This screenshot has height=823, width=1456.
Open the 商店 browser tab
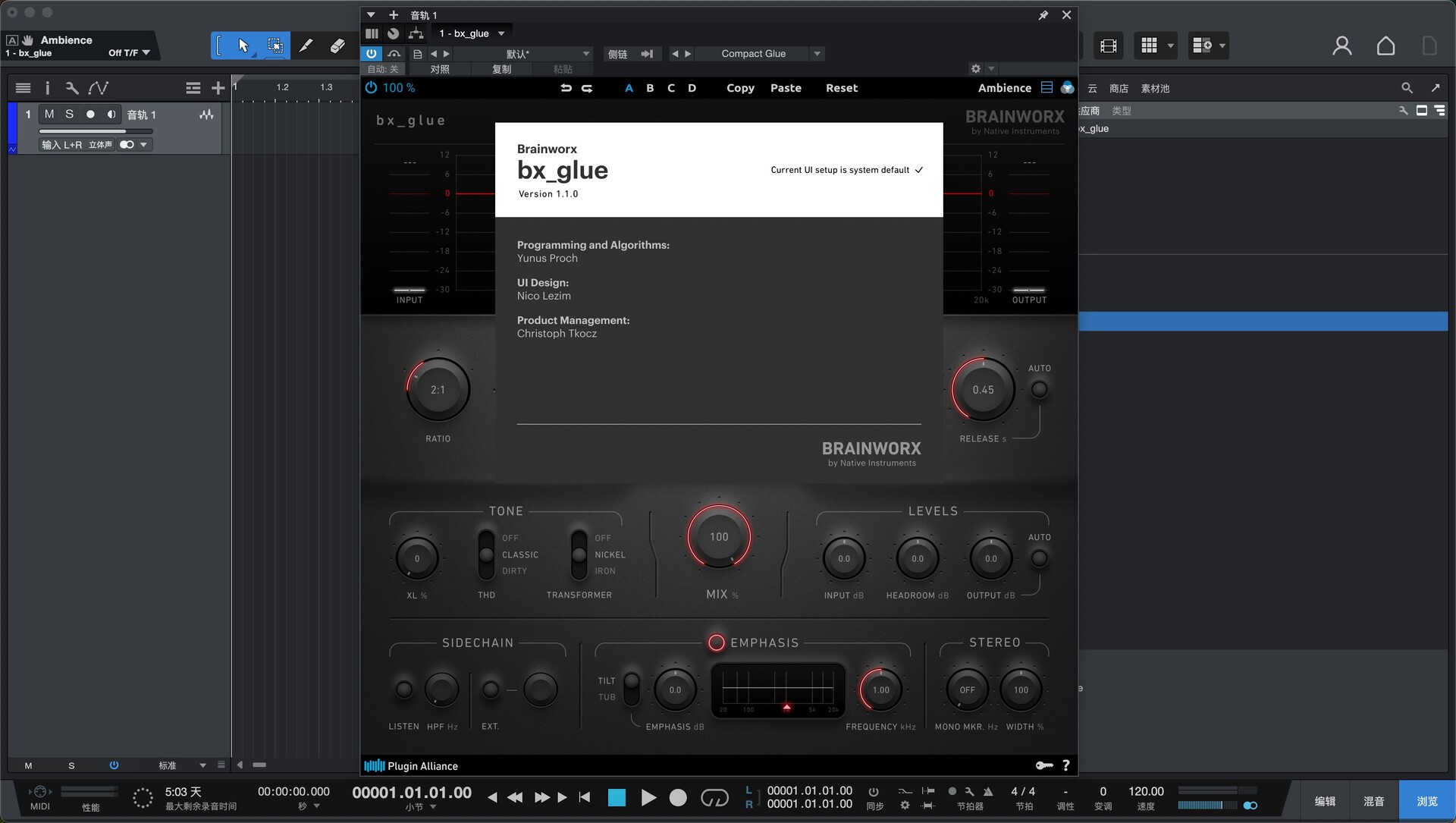tap(1119, 89)
